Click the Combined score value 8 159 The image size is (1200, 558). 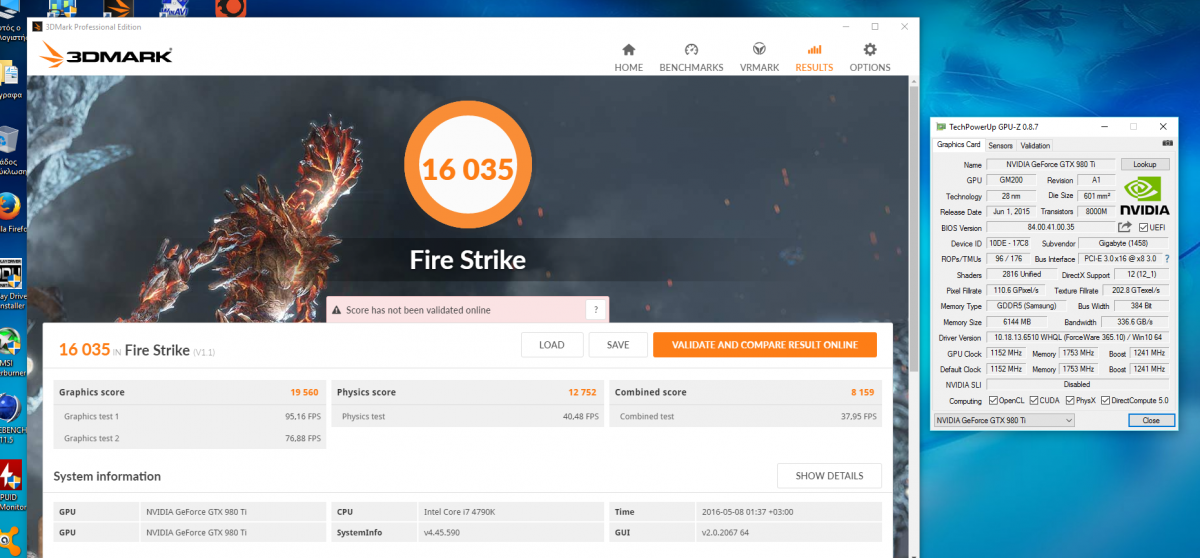click(x=863, y=393)
